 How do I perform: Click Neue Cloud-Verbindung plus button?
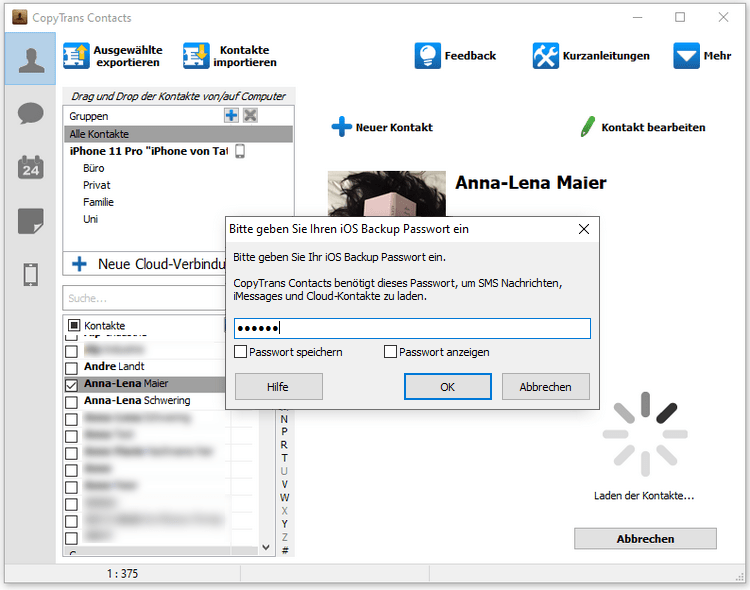click(x=79, y=264)
